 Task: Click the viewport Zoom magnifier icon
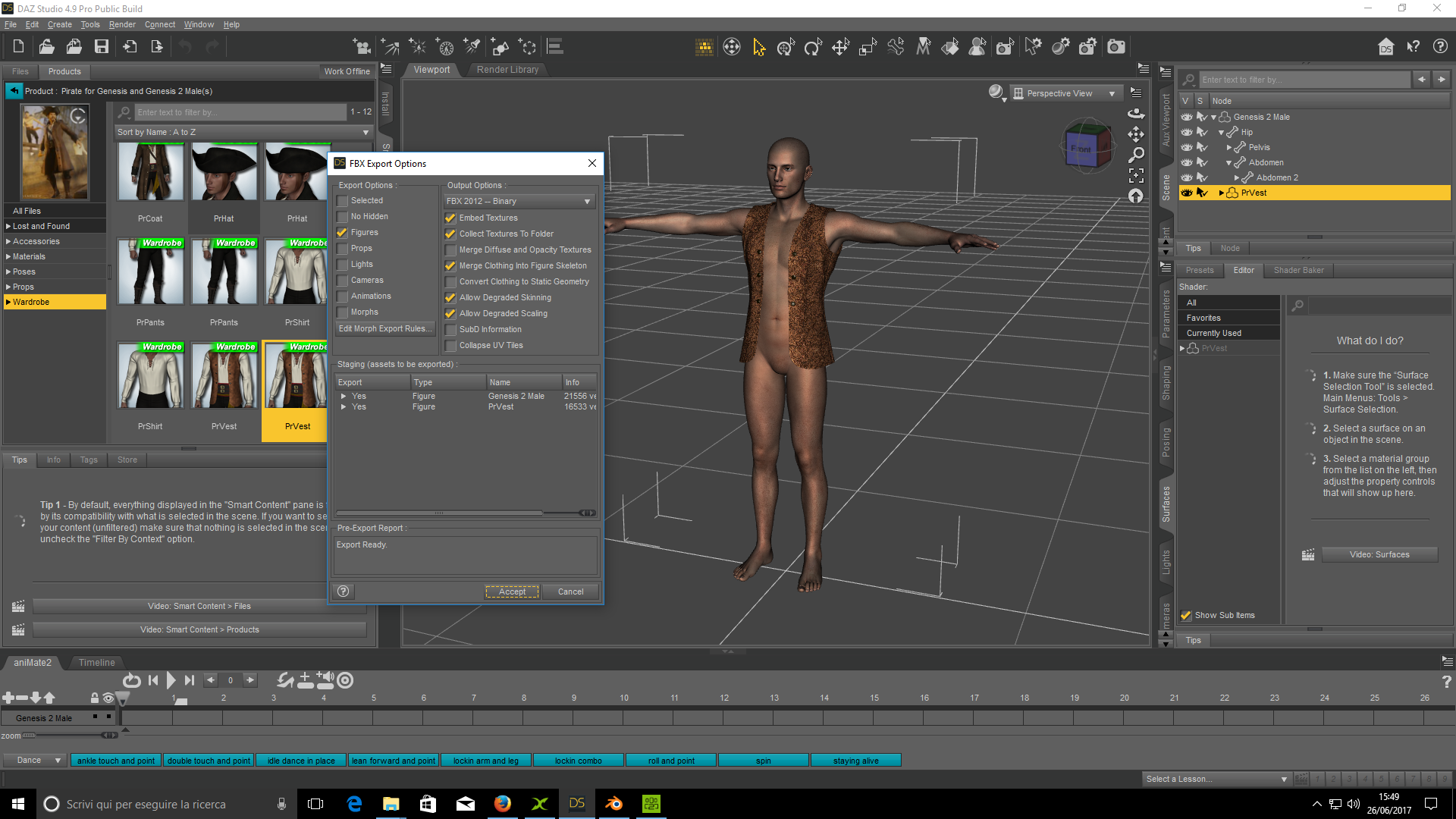[x=1136, y=155]
